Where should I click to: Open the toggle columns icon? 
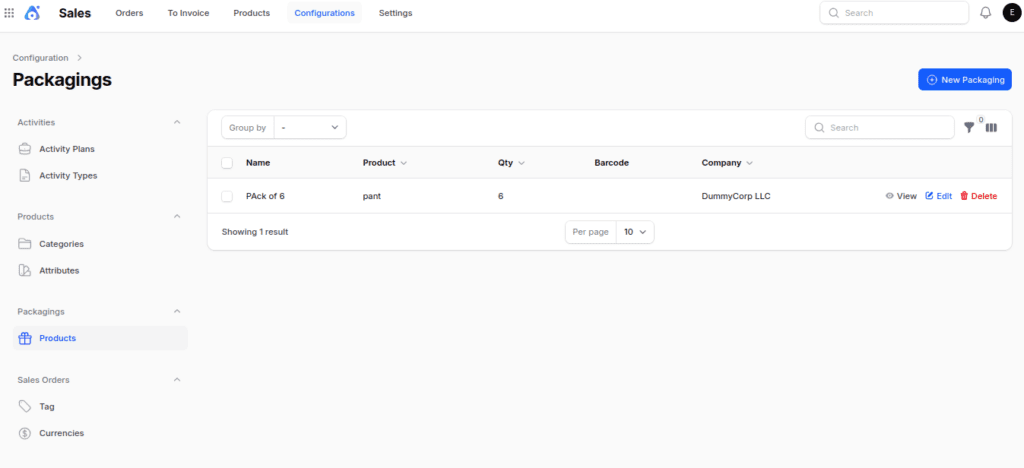(991, 128)
